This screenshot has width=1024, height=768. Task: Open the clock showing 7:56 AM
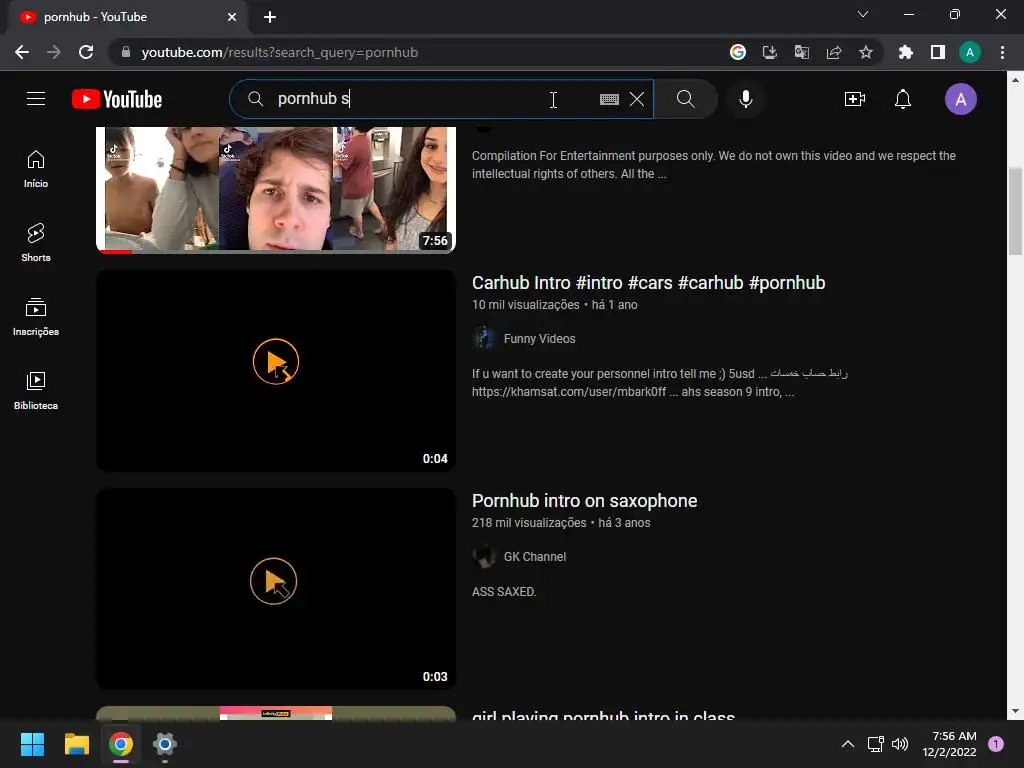950,744
